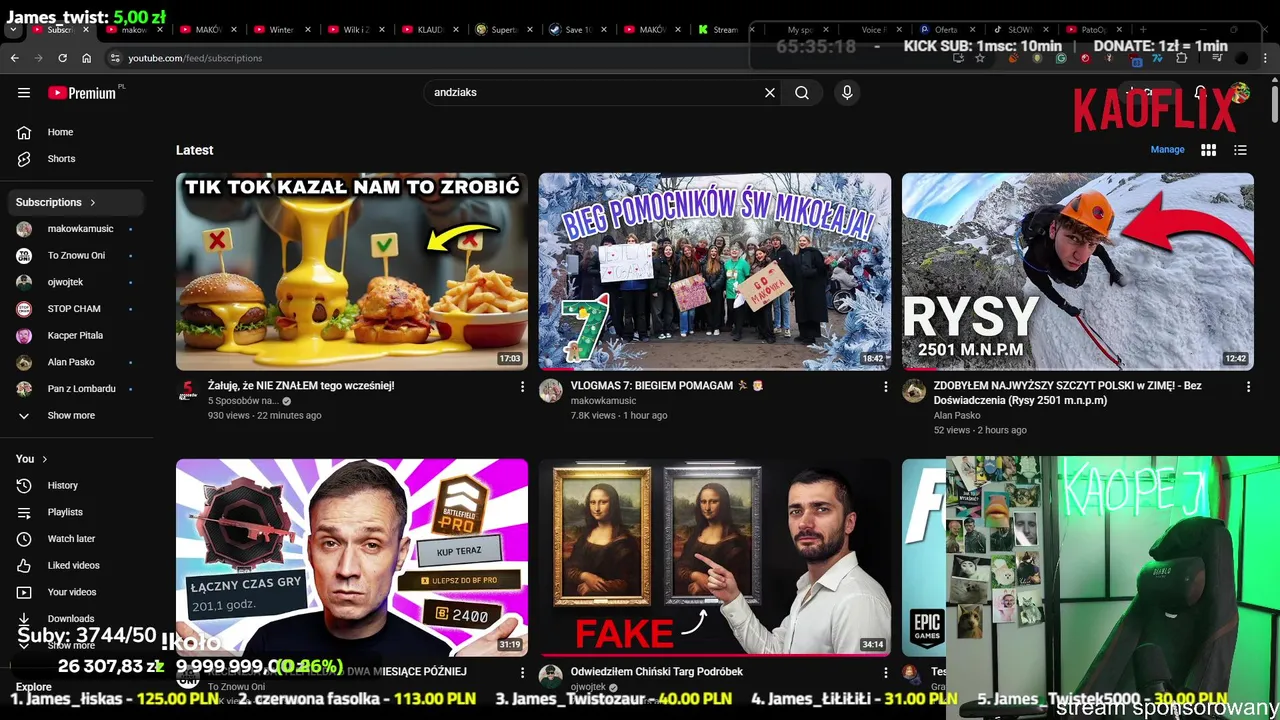Screen dimensions: 1280x720
Task: Start voice search with the microphone
Action: click(847, 92)
